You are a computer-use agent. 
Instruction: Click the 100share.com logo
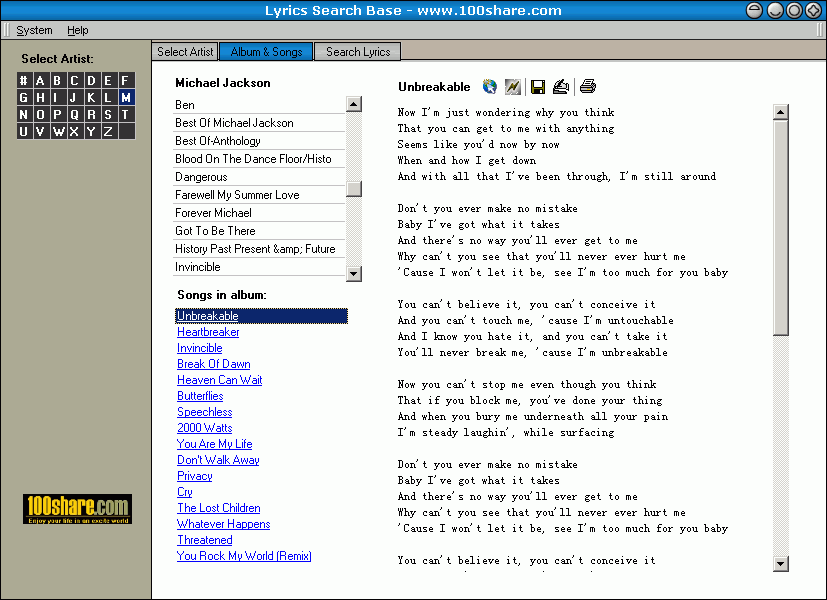(75, 508)
